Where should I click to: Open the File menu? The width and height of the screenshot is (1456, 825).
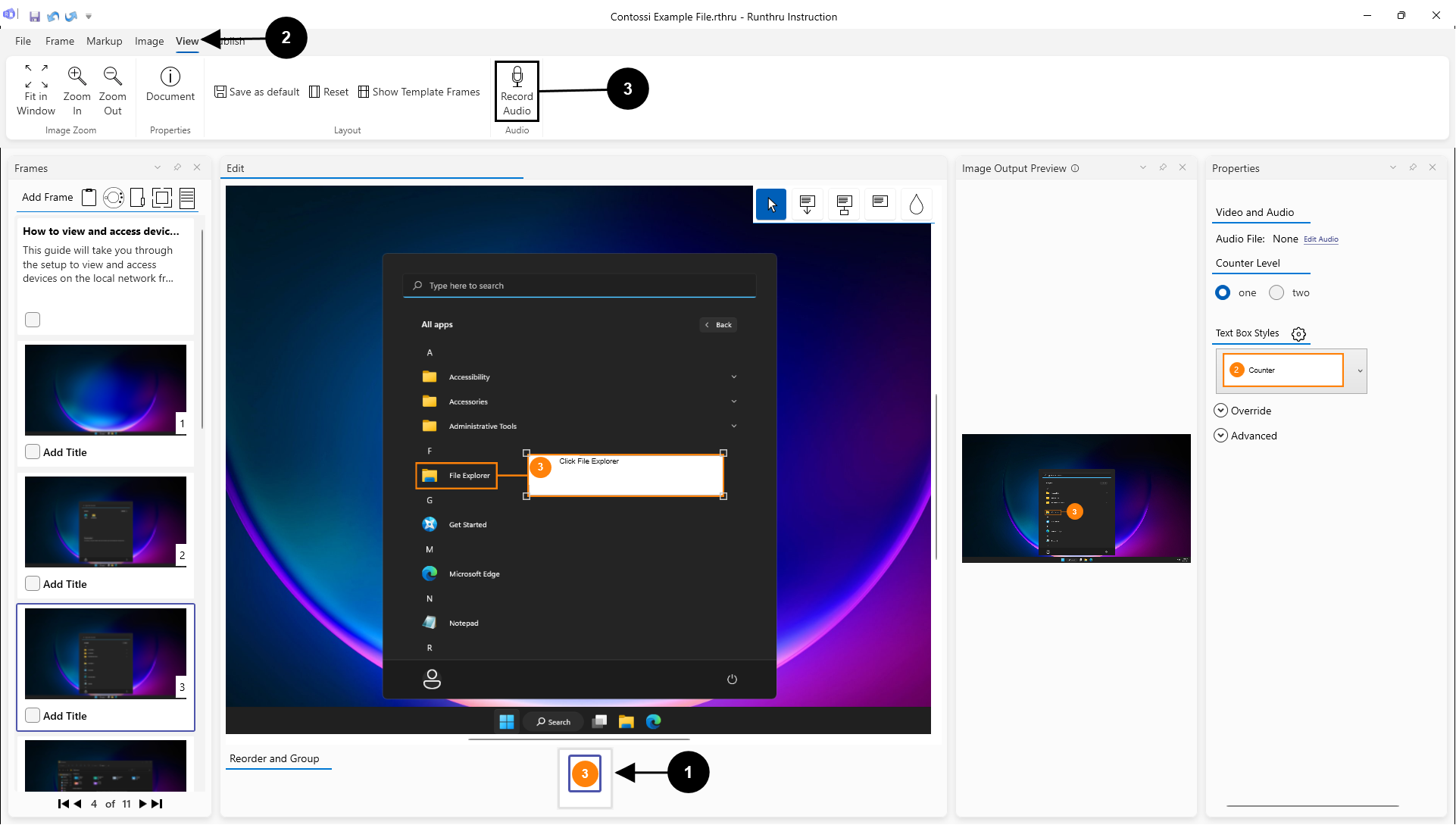tap(23, 41)
